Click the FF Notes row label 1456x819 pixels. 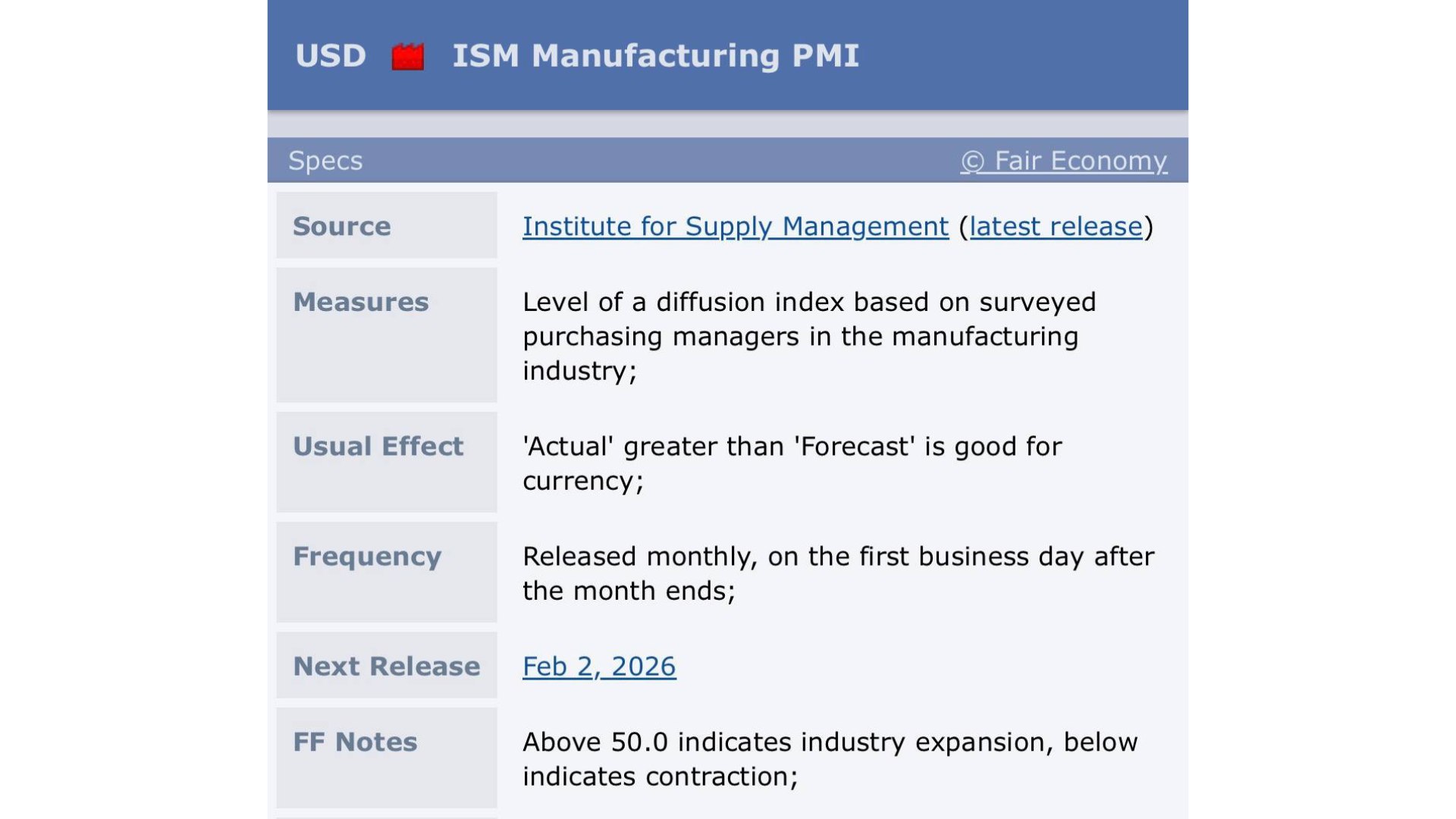(355, 742)
